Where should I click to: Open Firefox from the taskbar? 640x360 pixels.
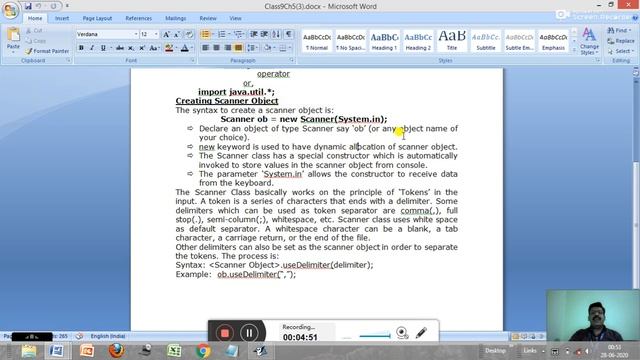116,351
